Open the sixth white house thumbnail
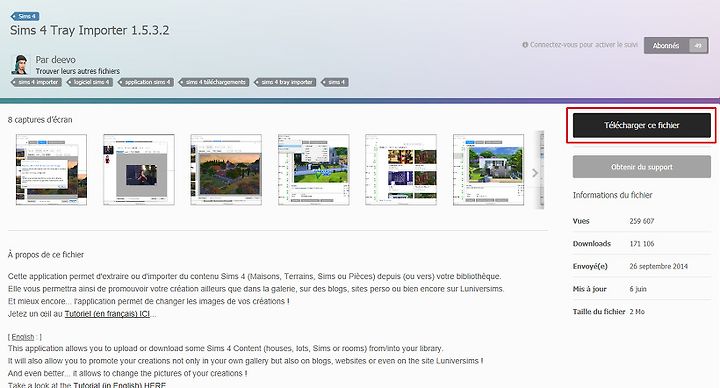 click(488, 169)
